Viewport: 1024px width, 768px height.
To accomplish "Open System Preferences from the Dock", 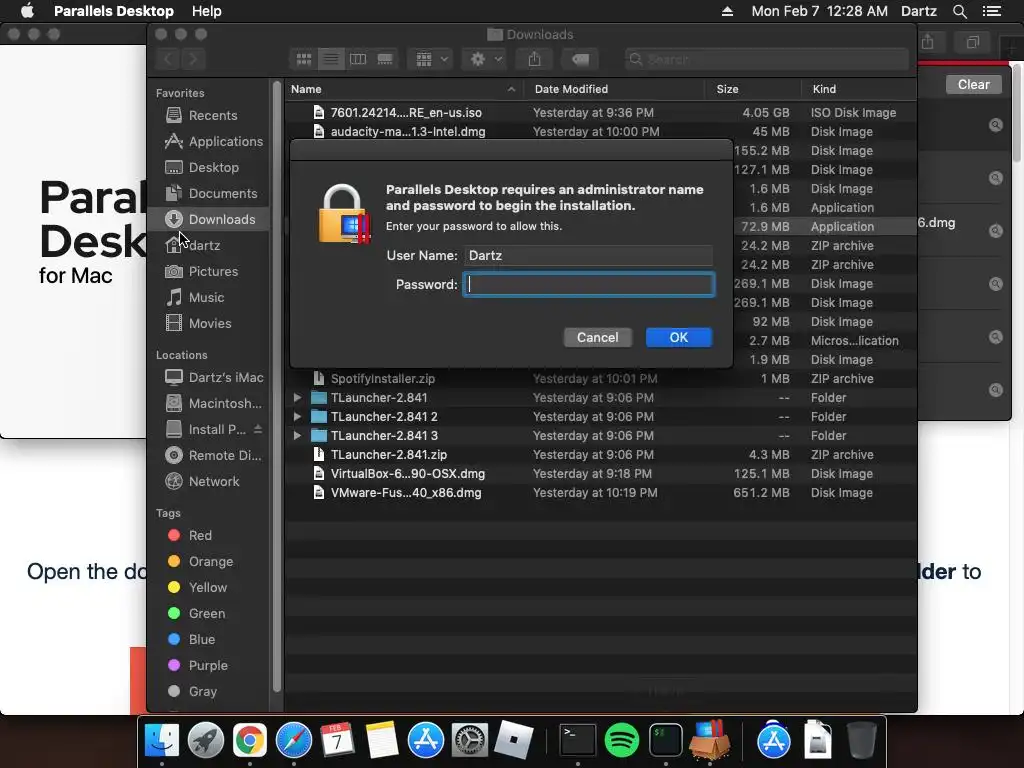I will (x=469, y=741).
